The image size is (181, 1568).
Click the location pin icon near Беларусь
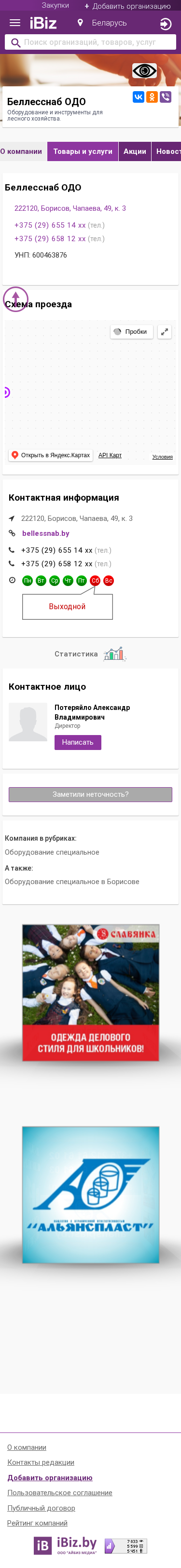[x=80, y=23]
